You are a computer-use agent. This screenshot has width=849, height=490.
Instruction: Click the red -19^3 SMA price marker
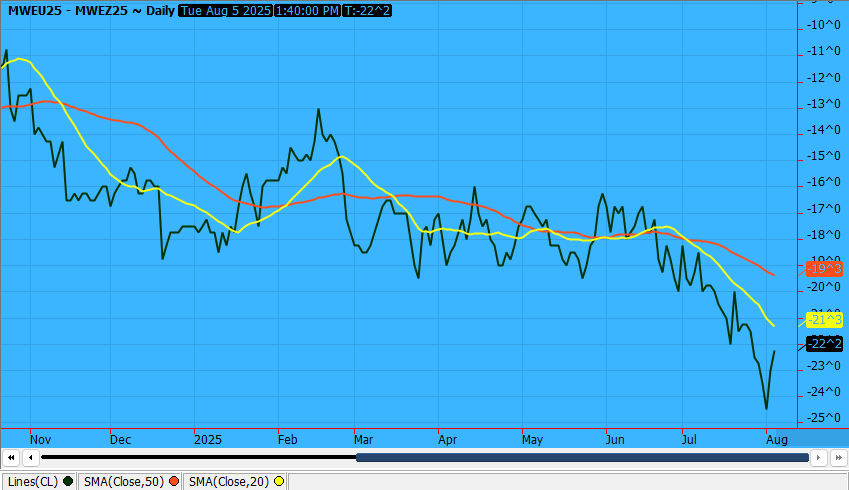pos(824,268)
